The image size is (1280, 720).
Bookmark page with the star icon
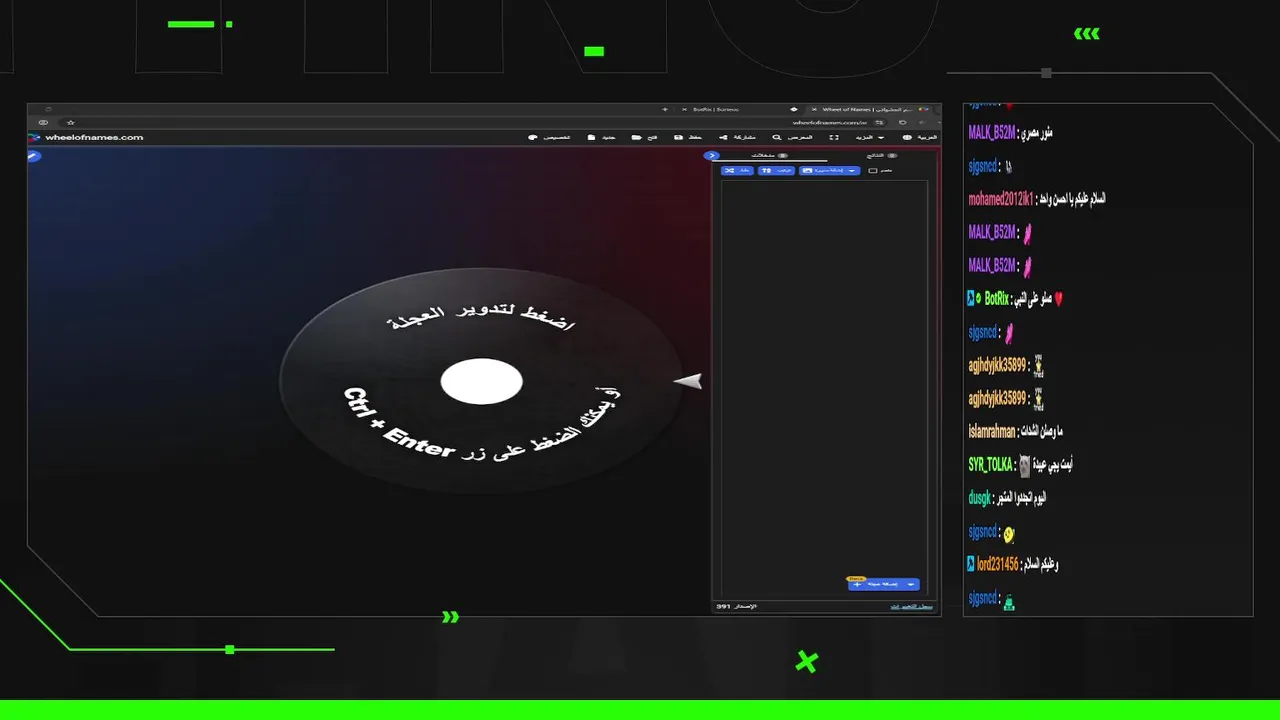tap(71, 122)
